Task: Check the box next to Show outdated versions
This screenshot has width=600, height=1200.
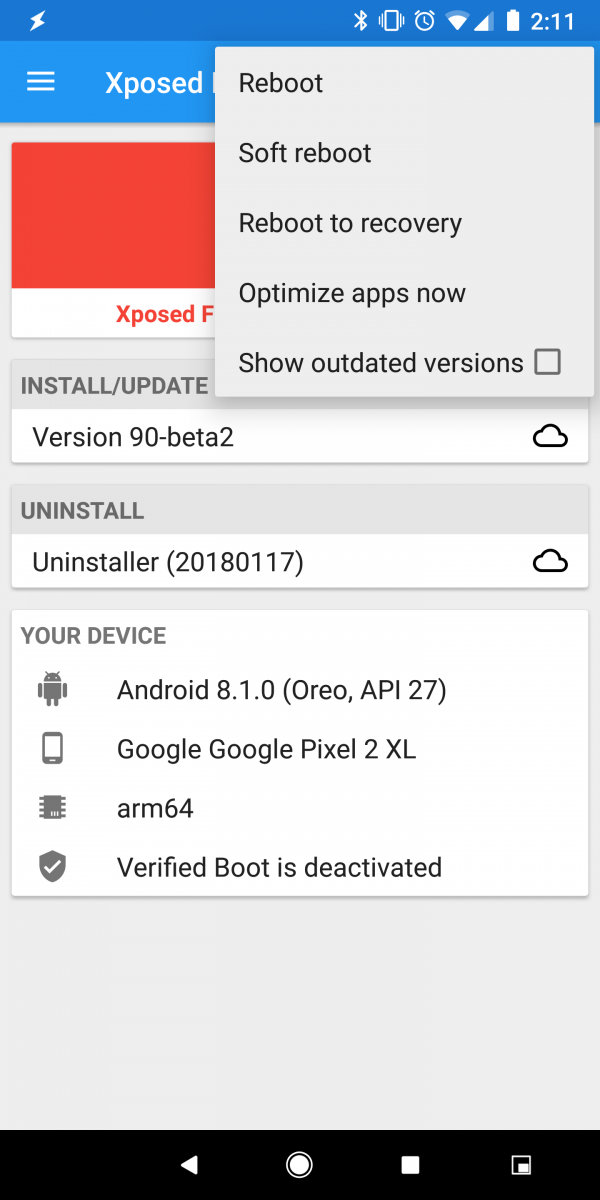Action: pos(547,363)
